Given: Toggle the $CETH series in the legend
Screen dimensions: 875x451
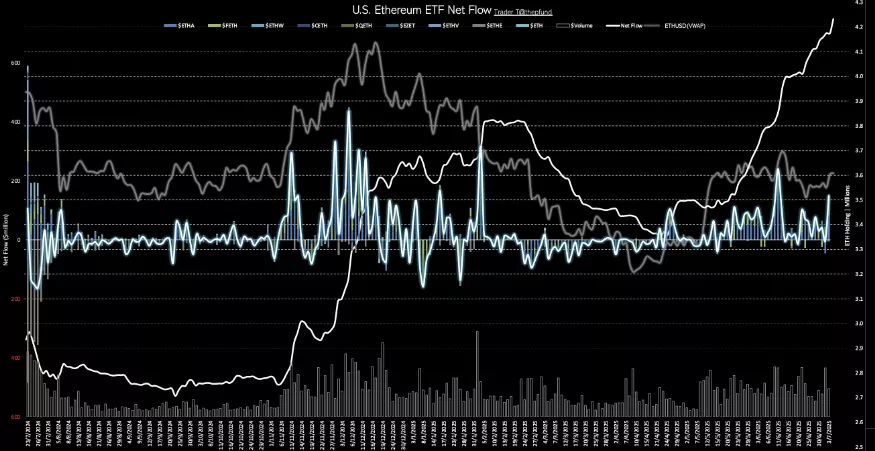Looking at the screenshot, I should coord(312,26).
